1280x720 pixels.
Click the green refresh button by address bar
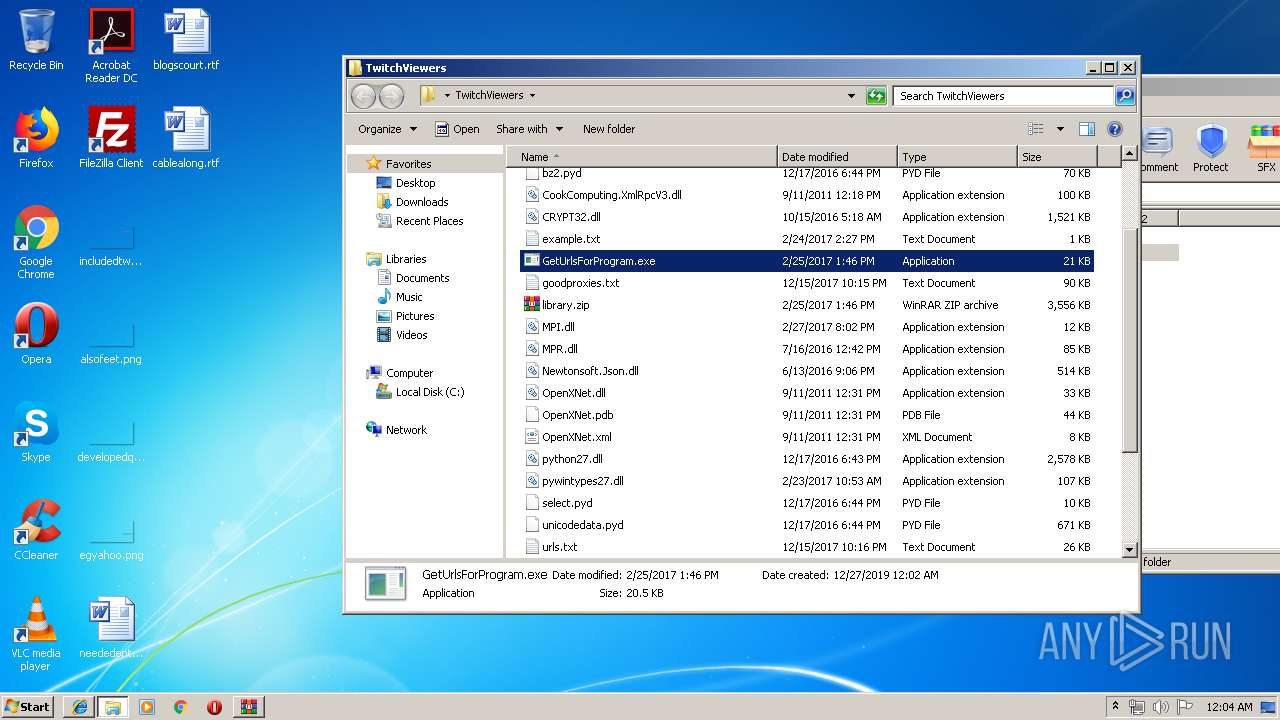(x=876, y=96)
